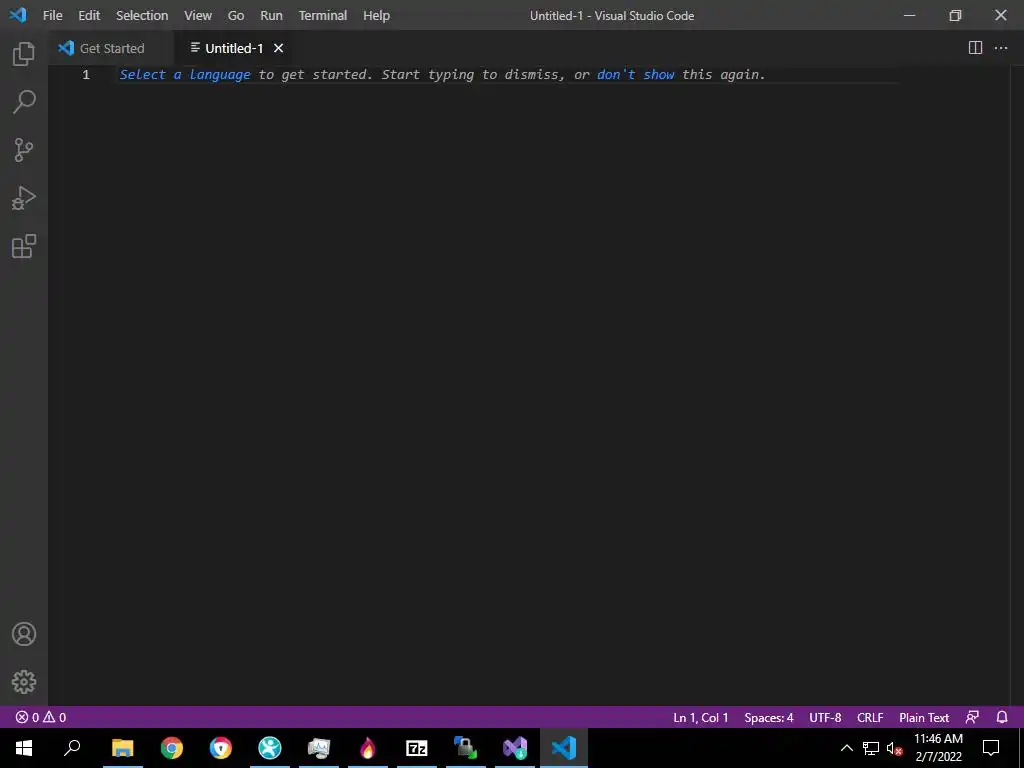
Task: Click the VS Code logo in title bar
Action: (18, 14)
